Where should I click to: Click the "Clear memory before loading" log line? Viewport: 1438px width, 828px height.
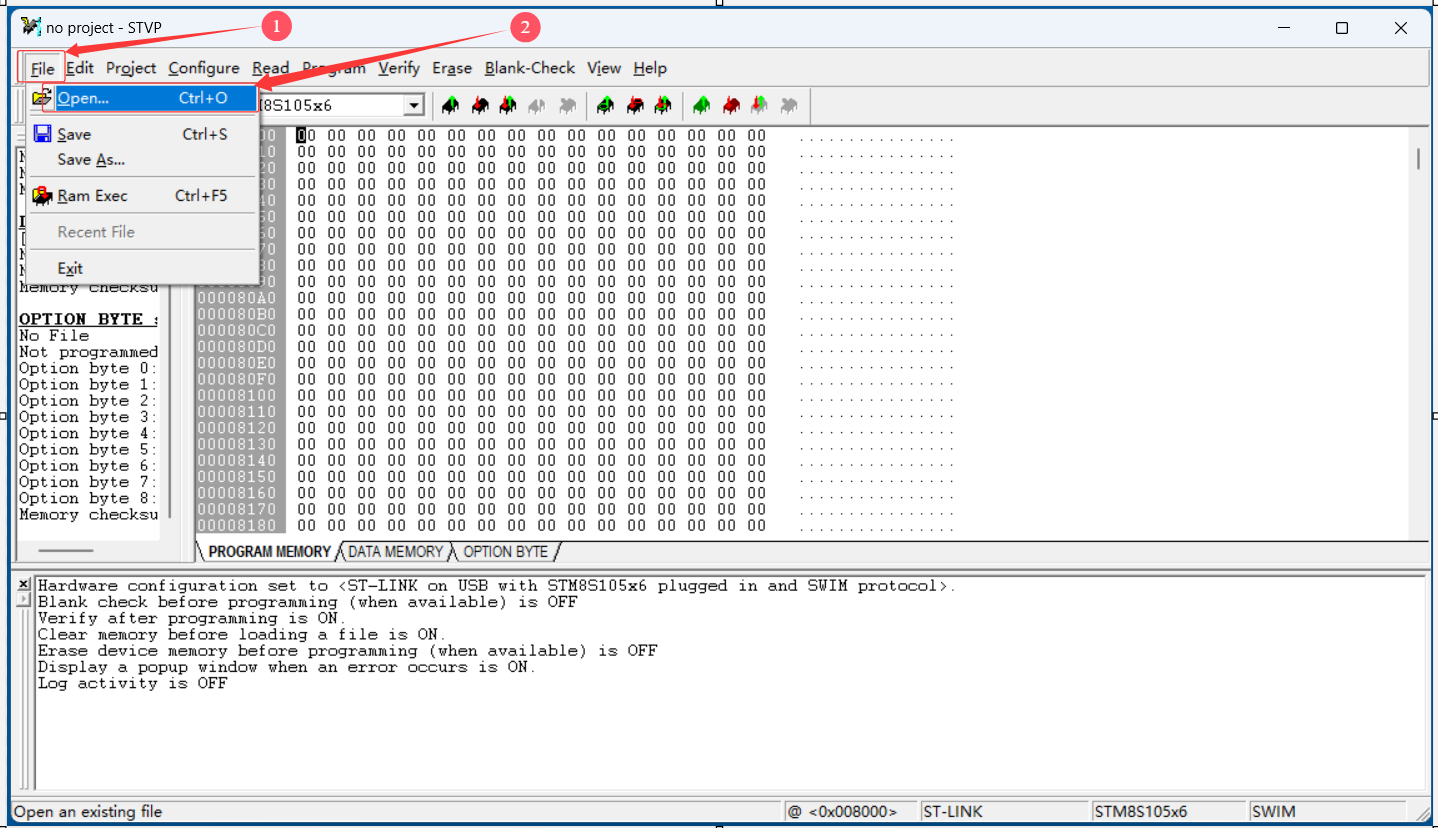tap(242, 634)
